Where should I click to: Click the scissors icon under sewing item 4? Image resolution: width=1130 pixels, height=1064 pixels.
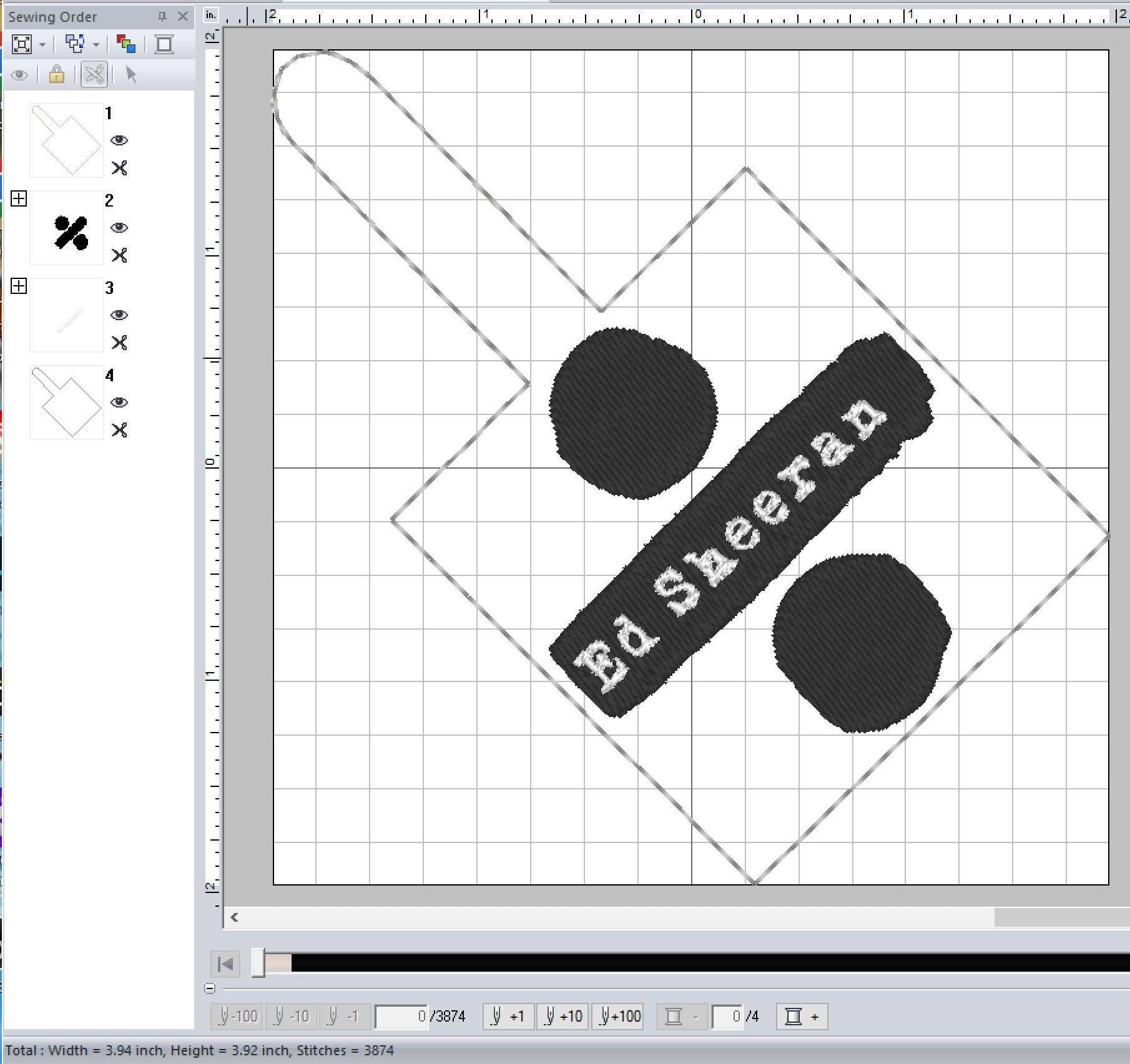coord(119,430)
